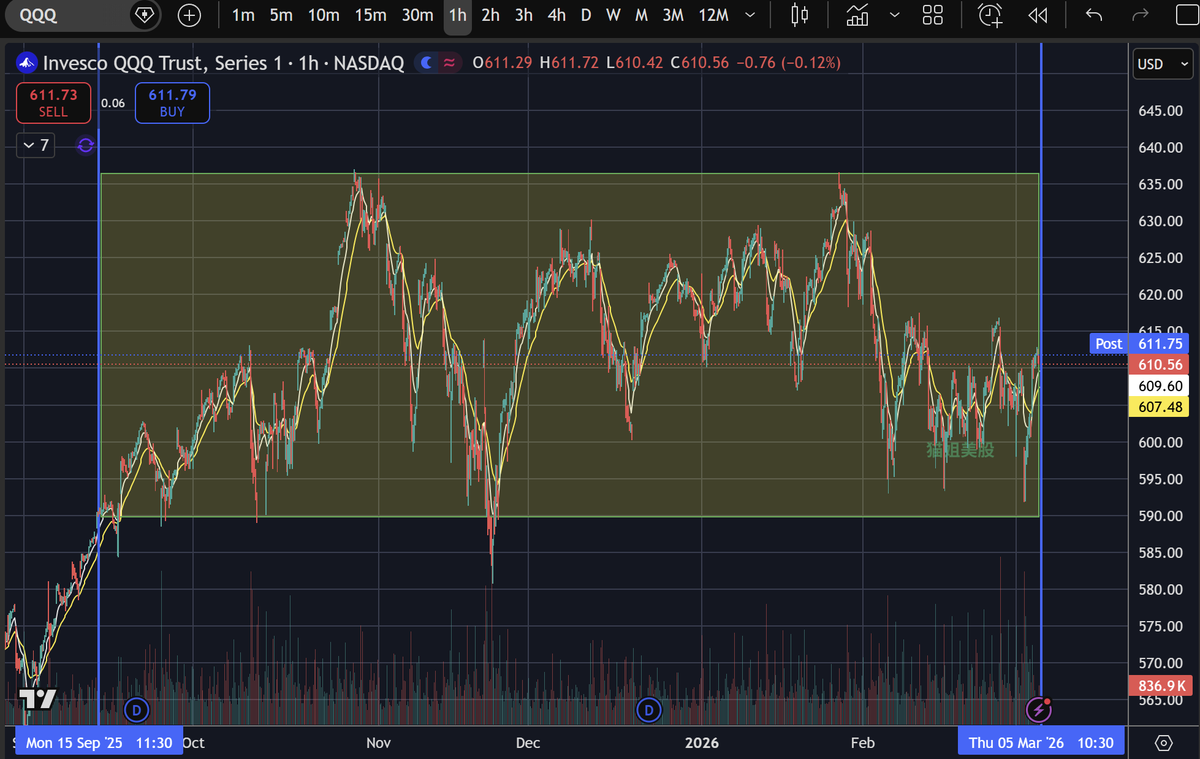Image resolution: width=1200 pixels, height=759 pixels.
Task: Switch to the W weekly timeframe
Action: point(613,15)
